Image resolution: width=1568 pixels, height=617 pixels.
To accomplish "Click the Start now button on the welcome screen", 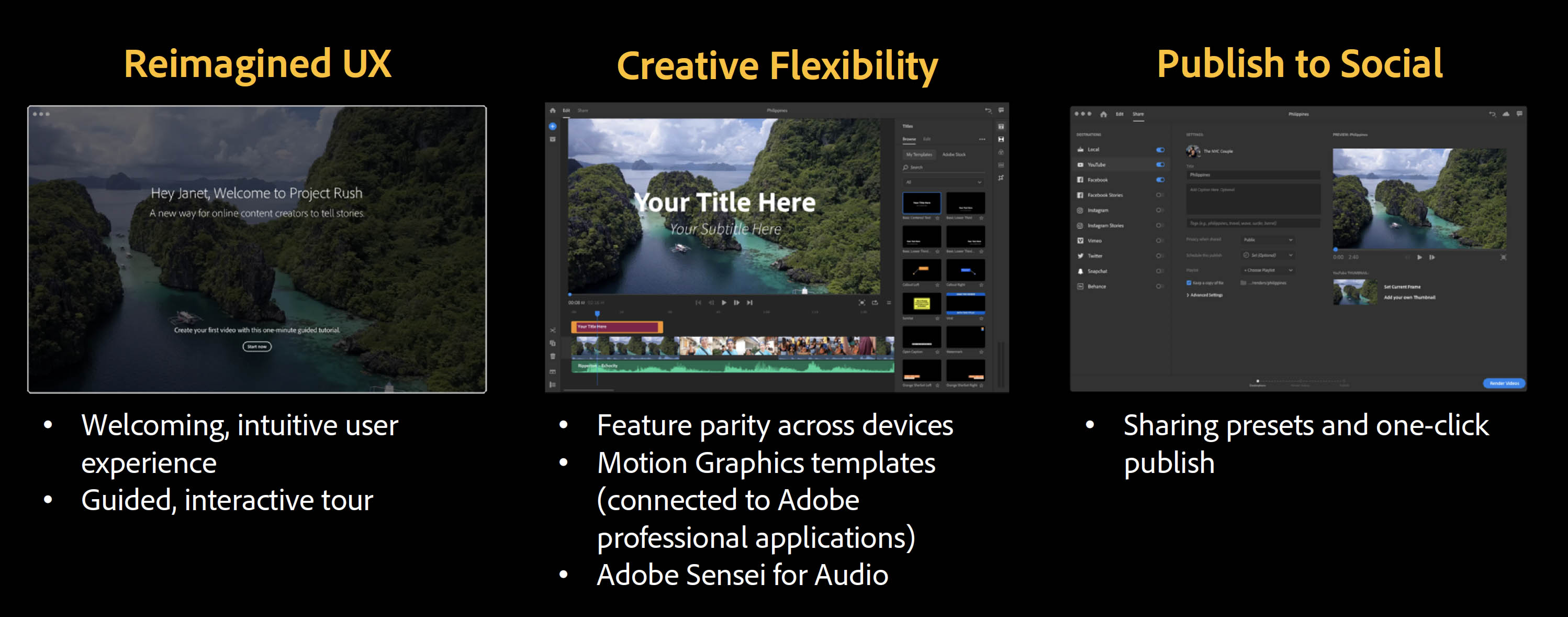I will (257, 347).
